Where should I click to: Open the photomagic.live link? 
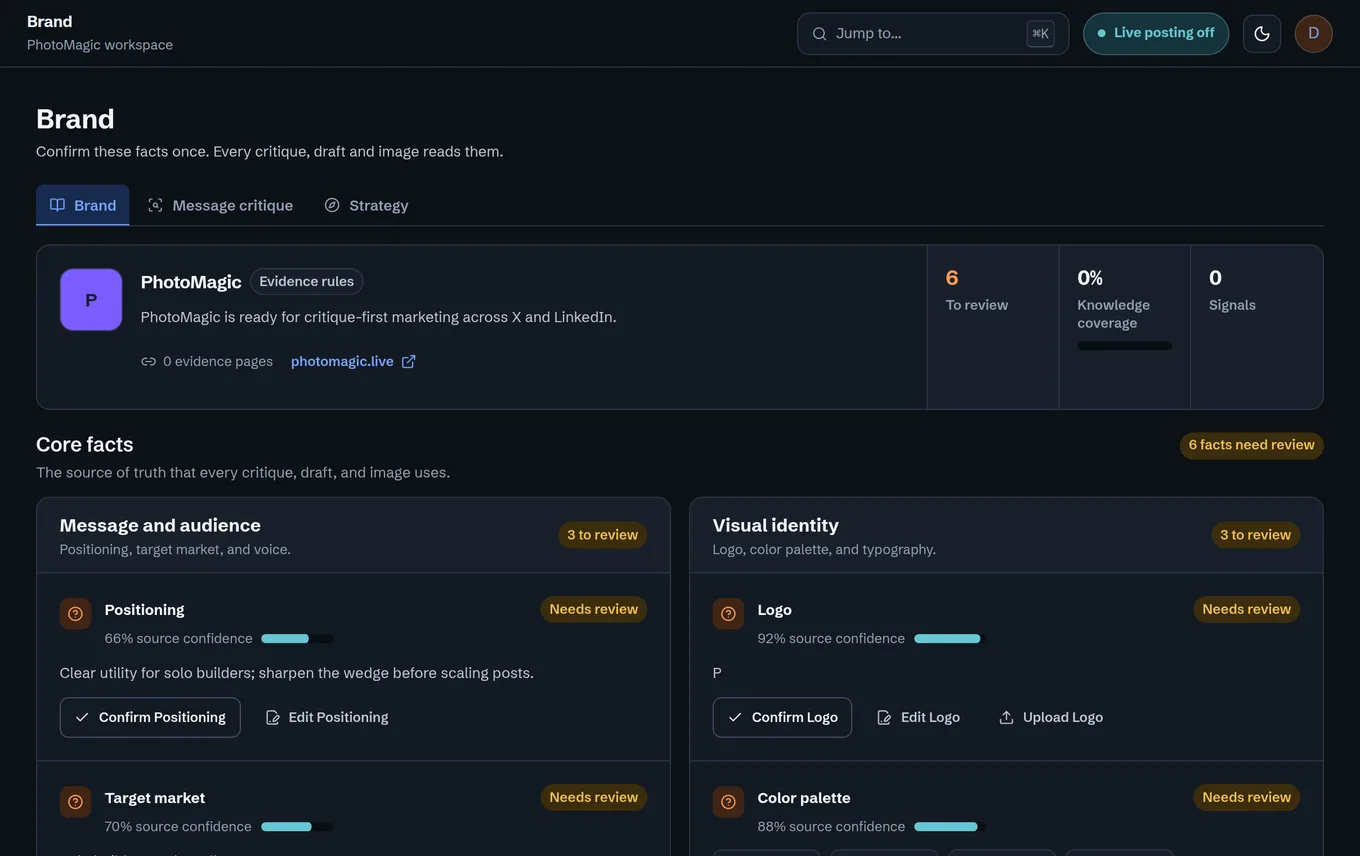[353, 362]
